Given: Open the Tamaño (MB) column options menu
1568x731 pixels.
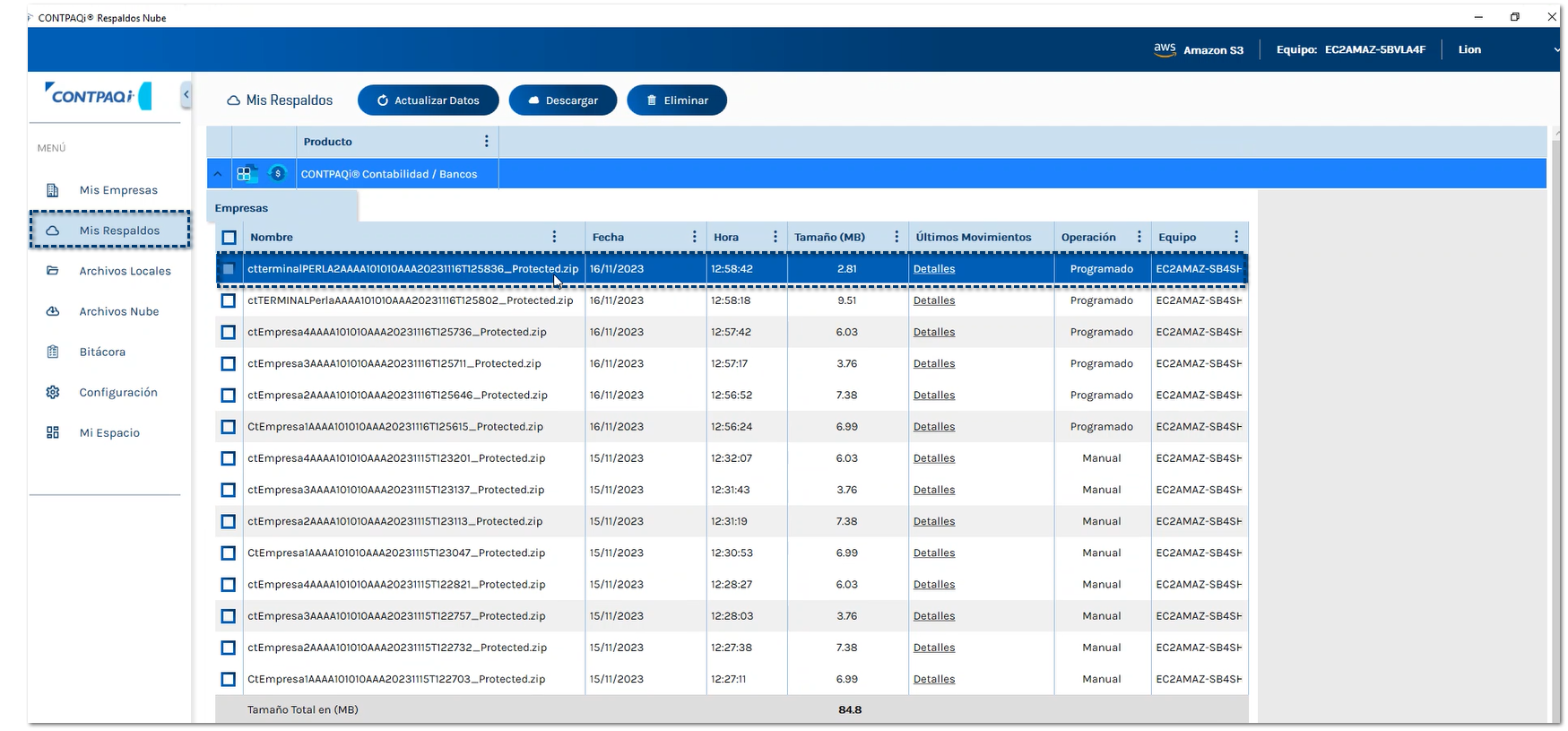Looking at the screenshot, I should coord(896,237).
